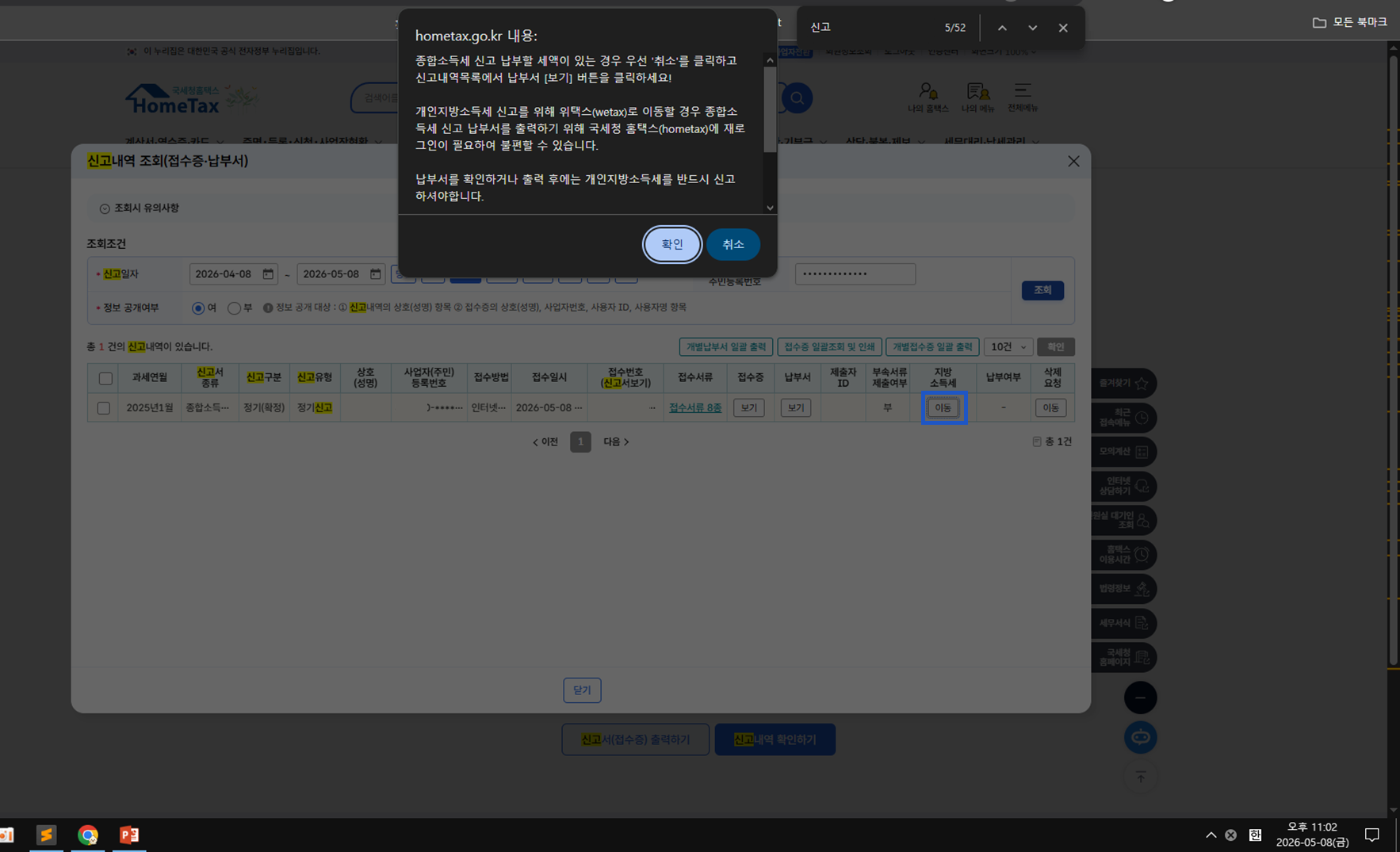Show hidden system tray icons
The height and width of the screenshot is (852, 1400).
click(x=1211, y=835)
